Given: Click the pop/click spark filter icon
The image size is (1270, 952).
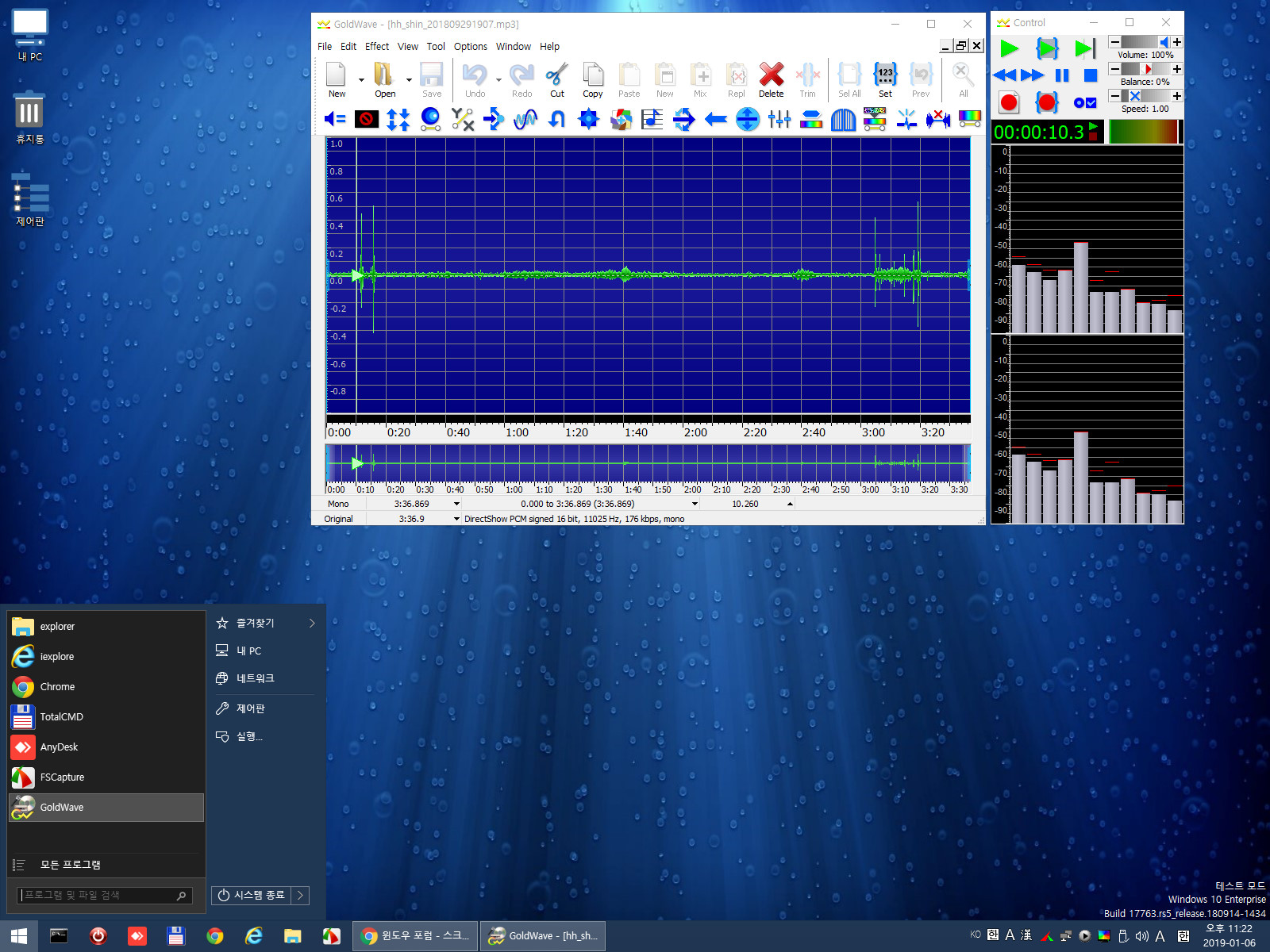Looking at the screenshot, I should [x=906, y=119].
